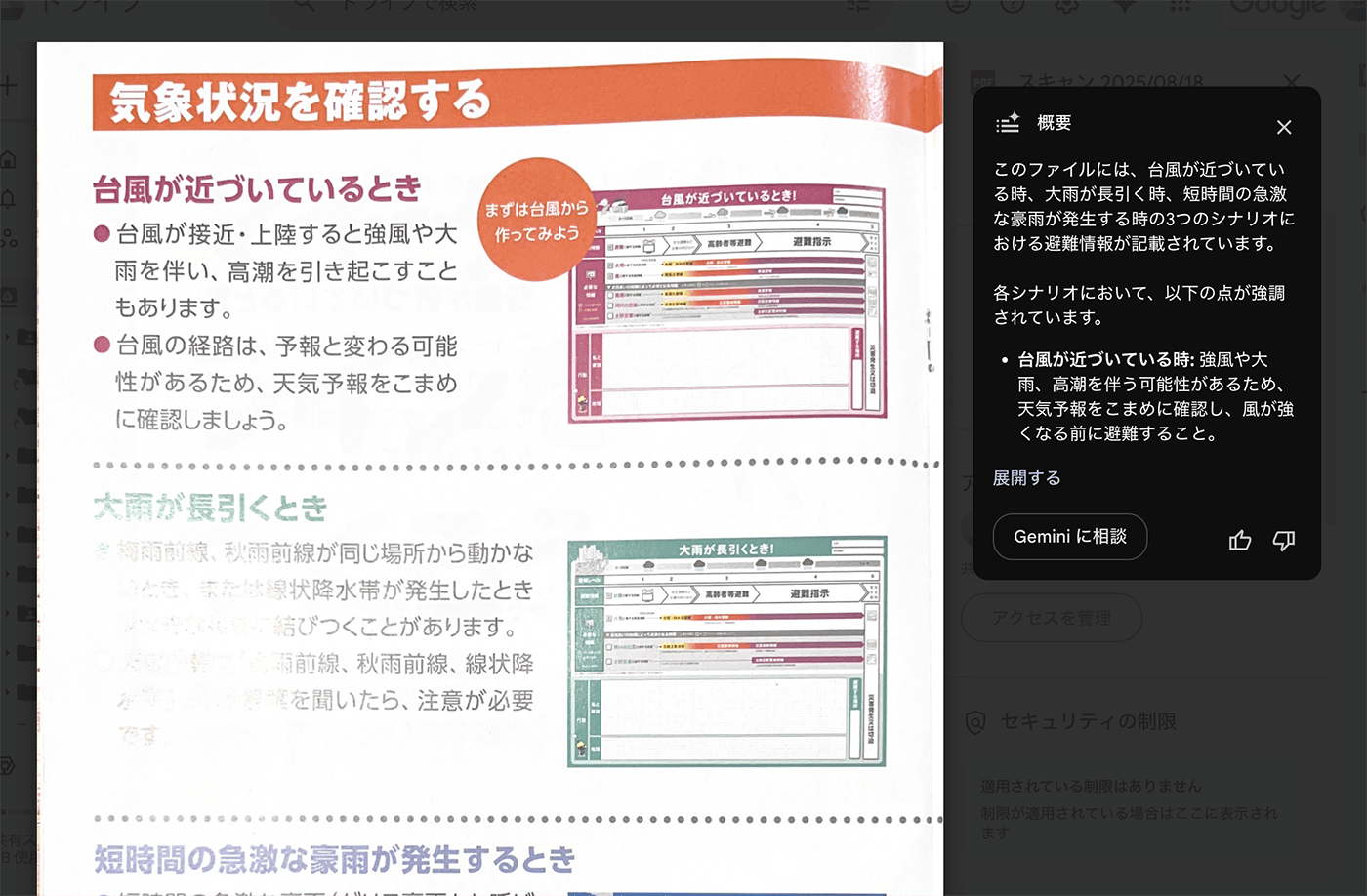Click the search filter sliders icon
Viewport: 1367px width, 896px height.
tap(858, 5)
